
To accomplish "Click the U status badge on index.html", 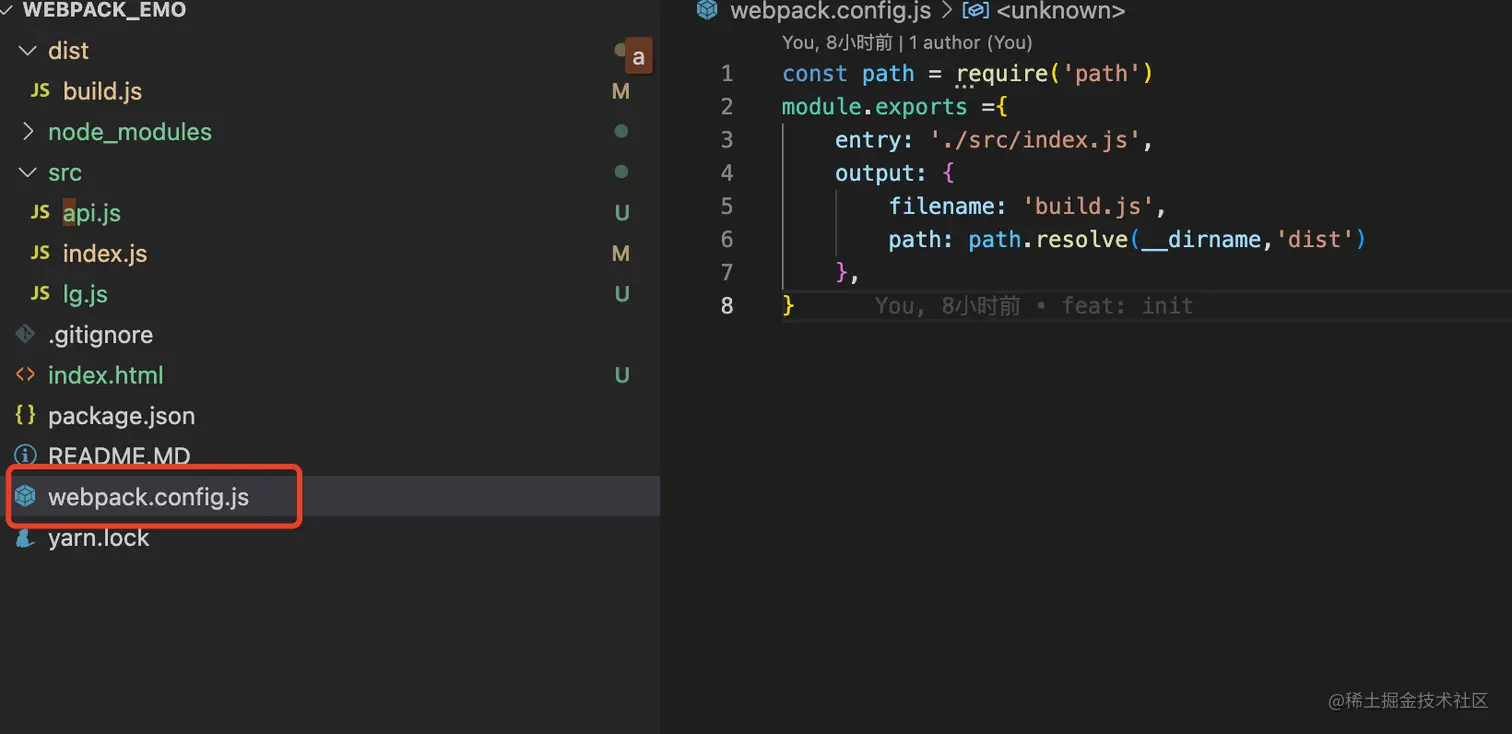I will pos(622,375).
